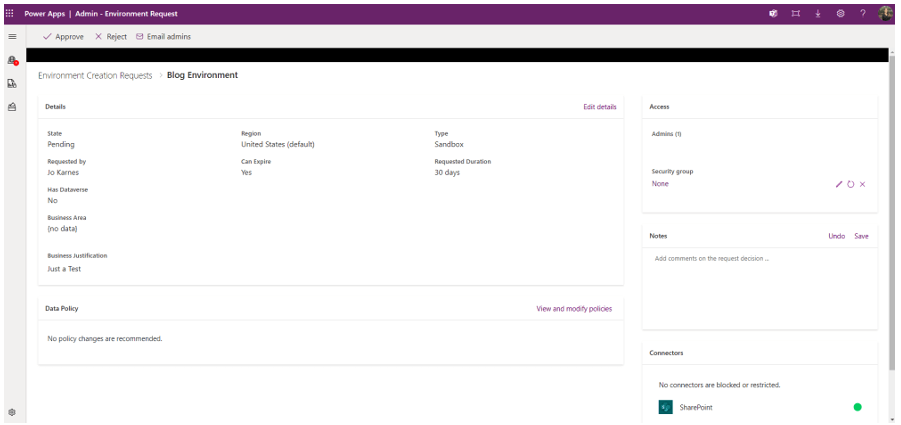Approve the environment request

pos(63,36)
